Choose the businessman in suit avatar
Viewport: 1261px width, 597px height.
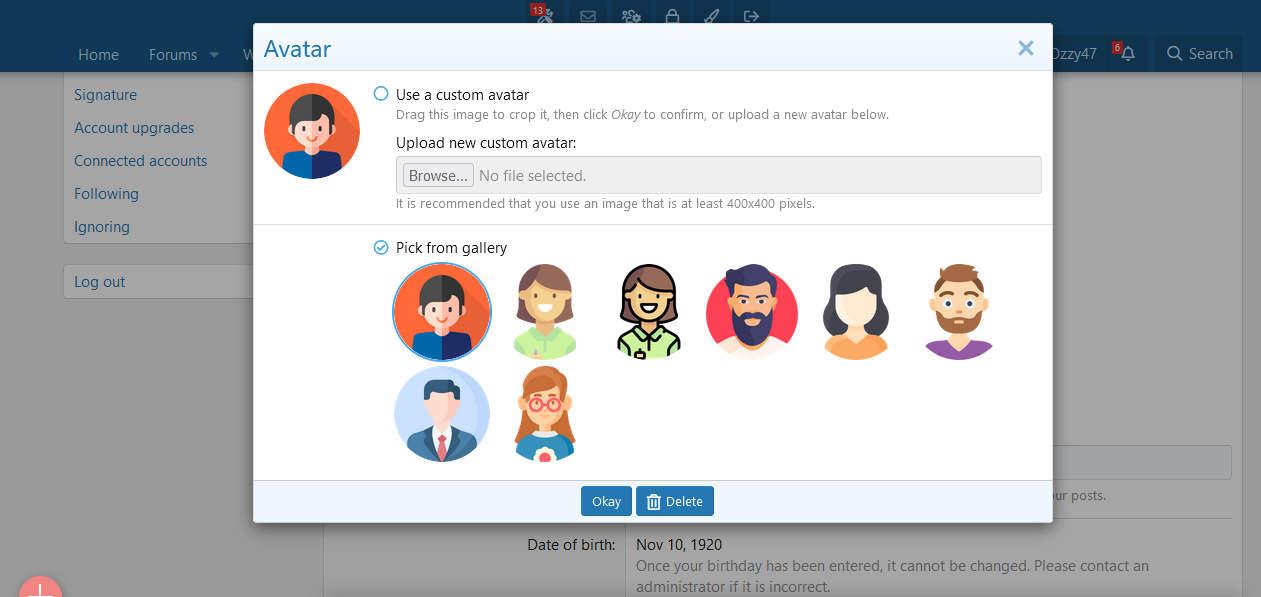click(x=442, y=414)
